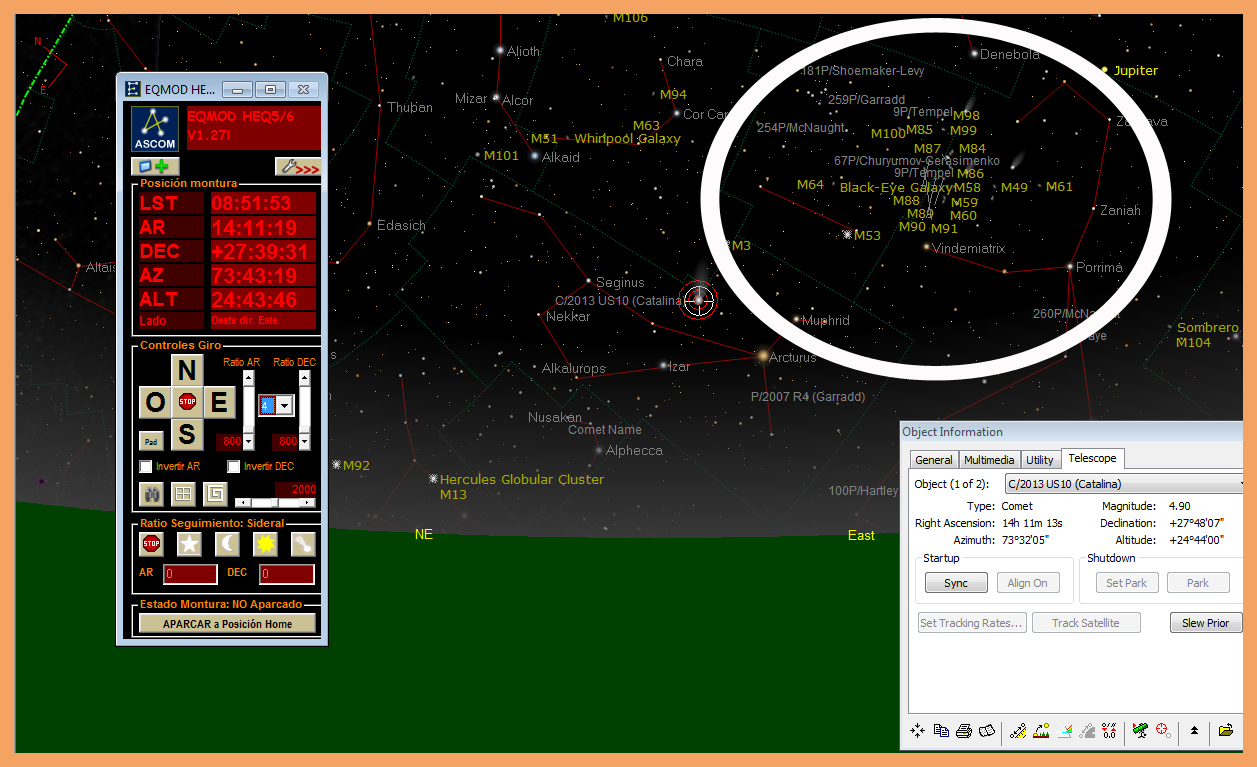Click the Ratio AR vertical slider
This screenshot has width=1257, height=767.
(x=249, y=408)
